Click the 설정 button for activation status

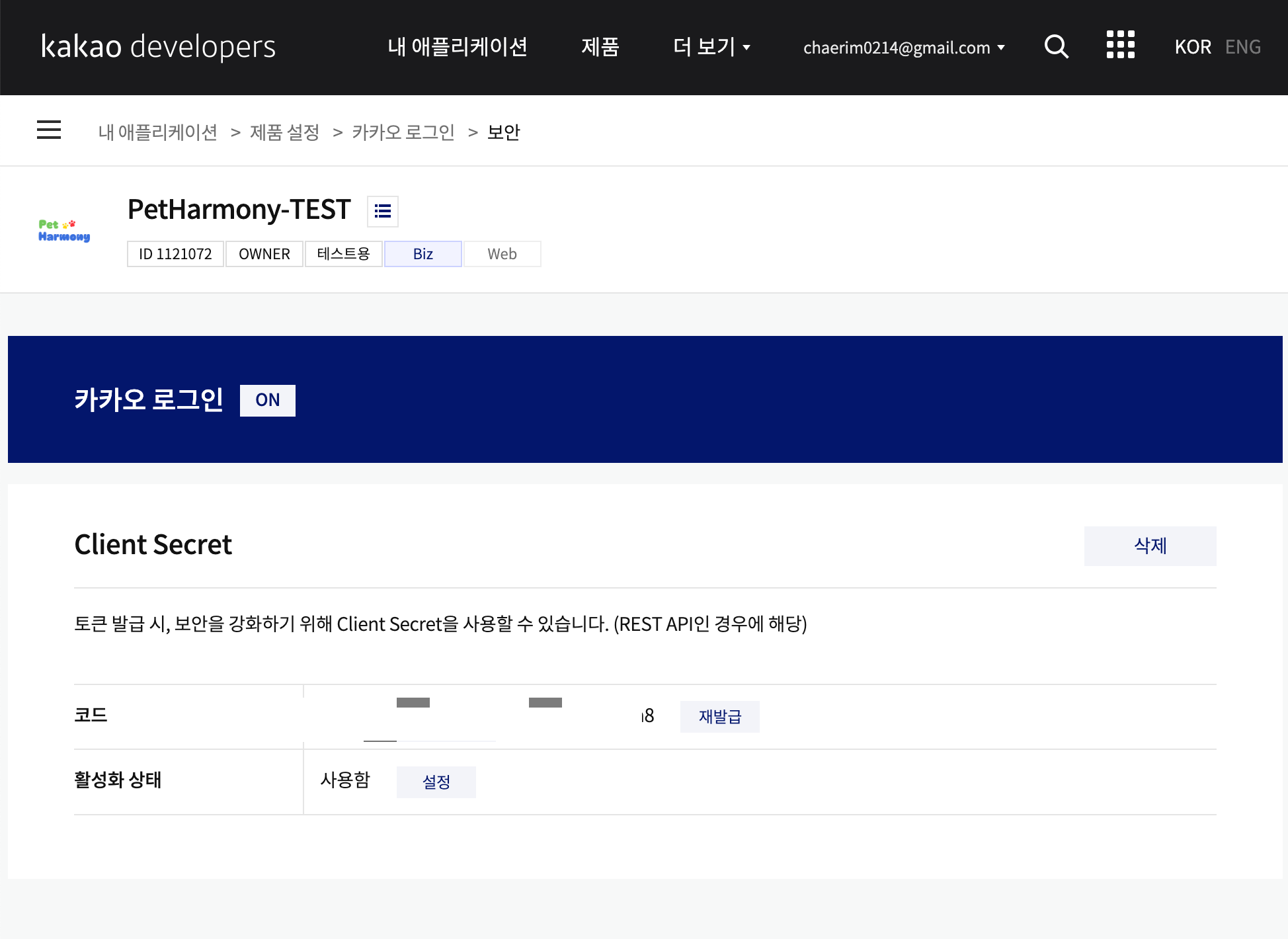tap(436, 782)
